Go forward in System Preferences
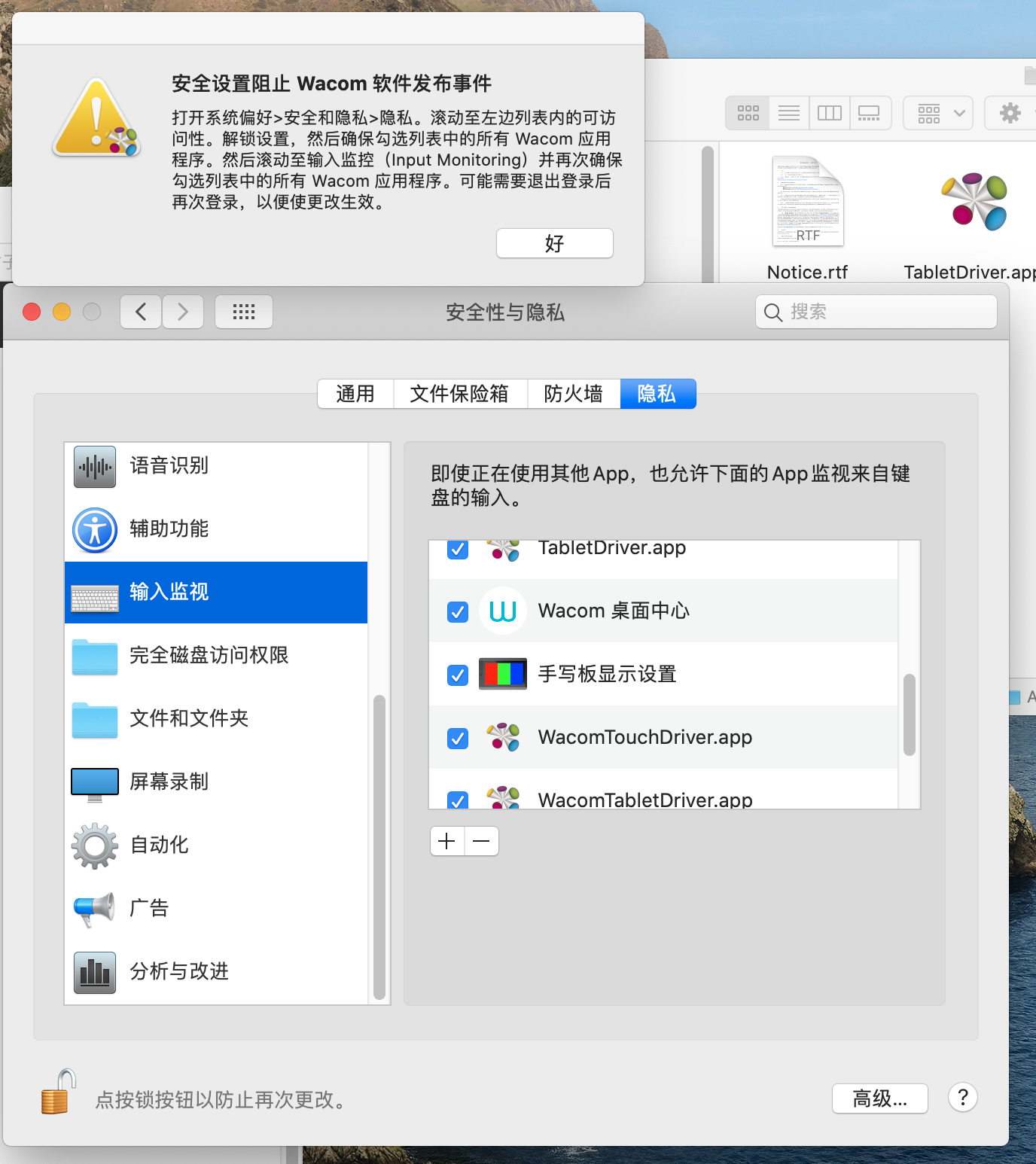The image size is (1036, 1164). [183, 312]
